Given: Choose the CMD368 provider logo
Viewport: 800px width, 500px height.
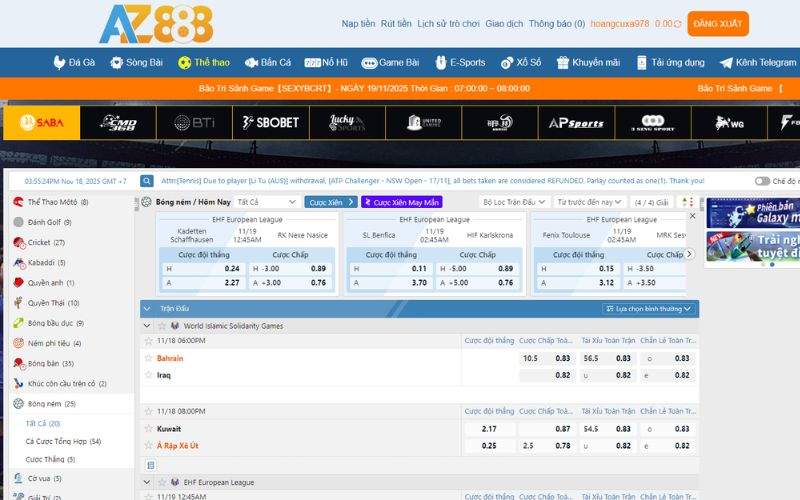Looking at the screenshot, I should point(117,123).
